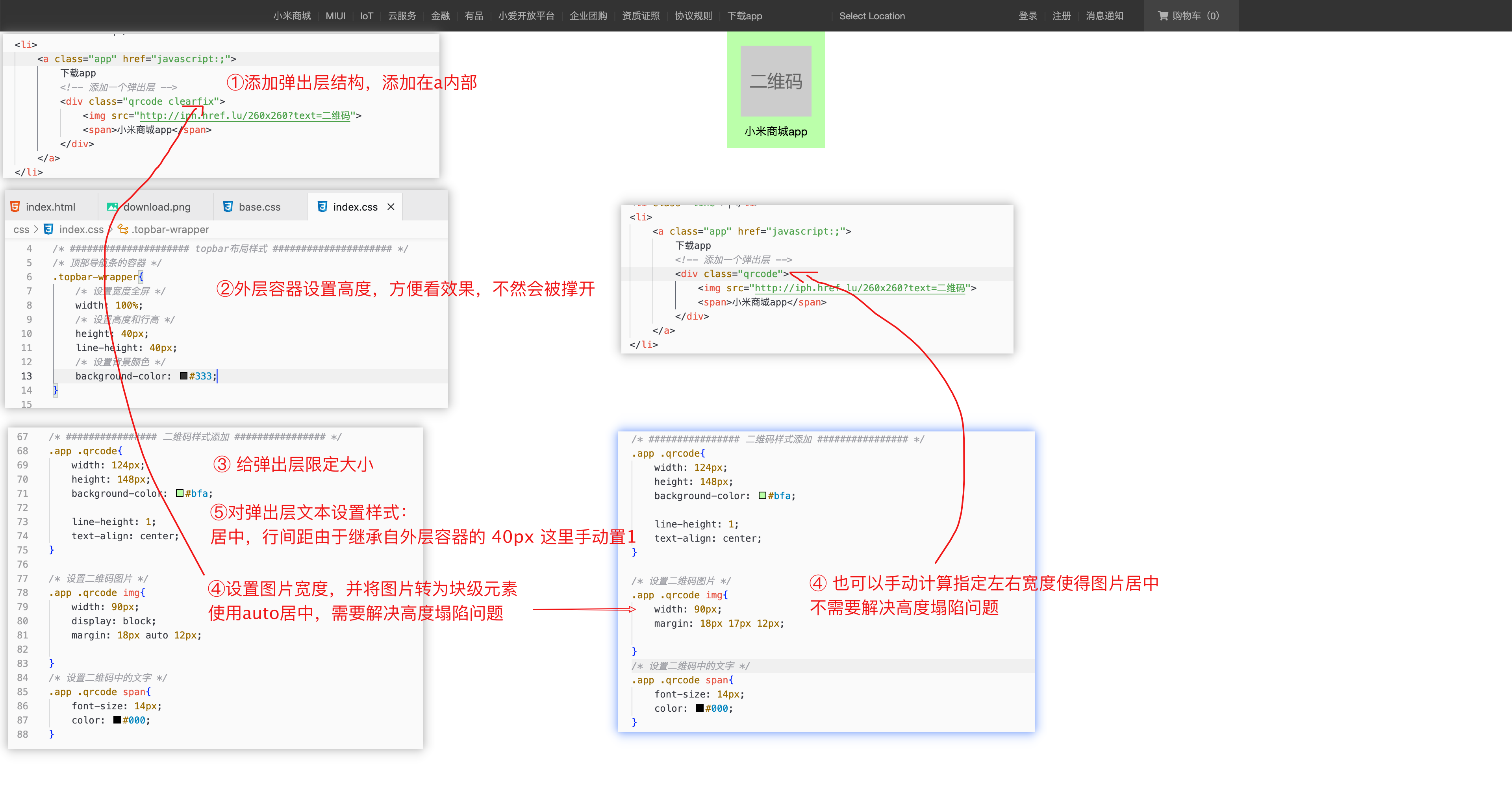Image resolution: width=1512 pixels, height=792 pixels.
Task: Click the HTML5 icon on index.html tab
Action: 15,207
